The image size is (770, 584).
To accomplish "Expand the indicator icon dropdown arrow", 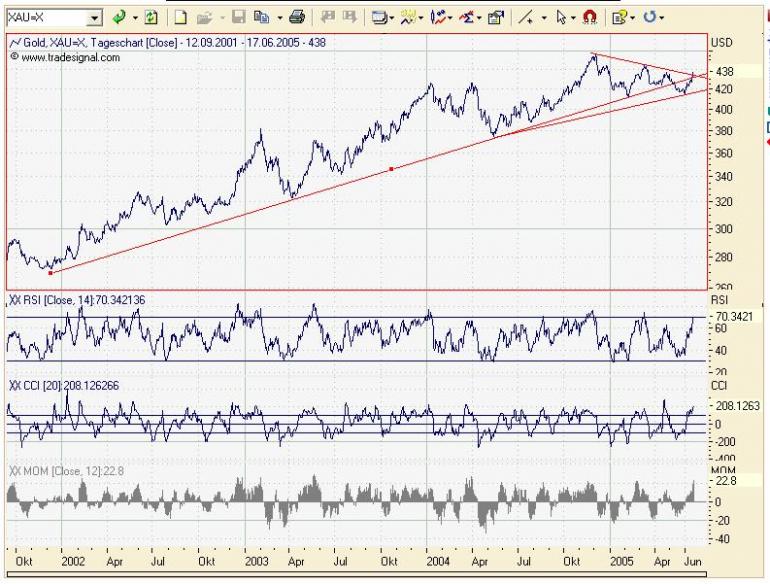I will pos(421,19).
